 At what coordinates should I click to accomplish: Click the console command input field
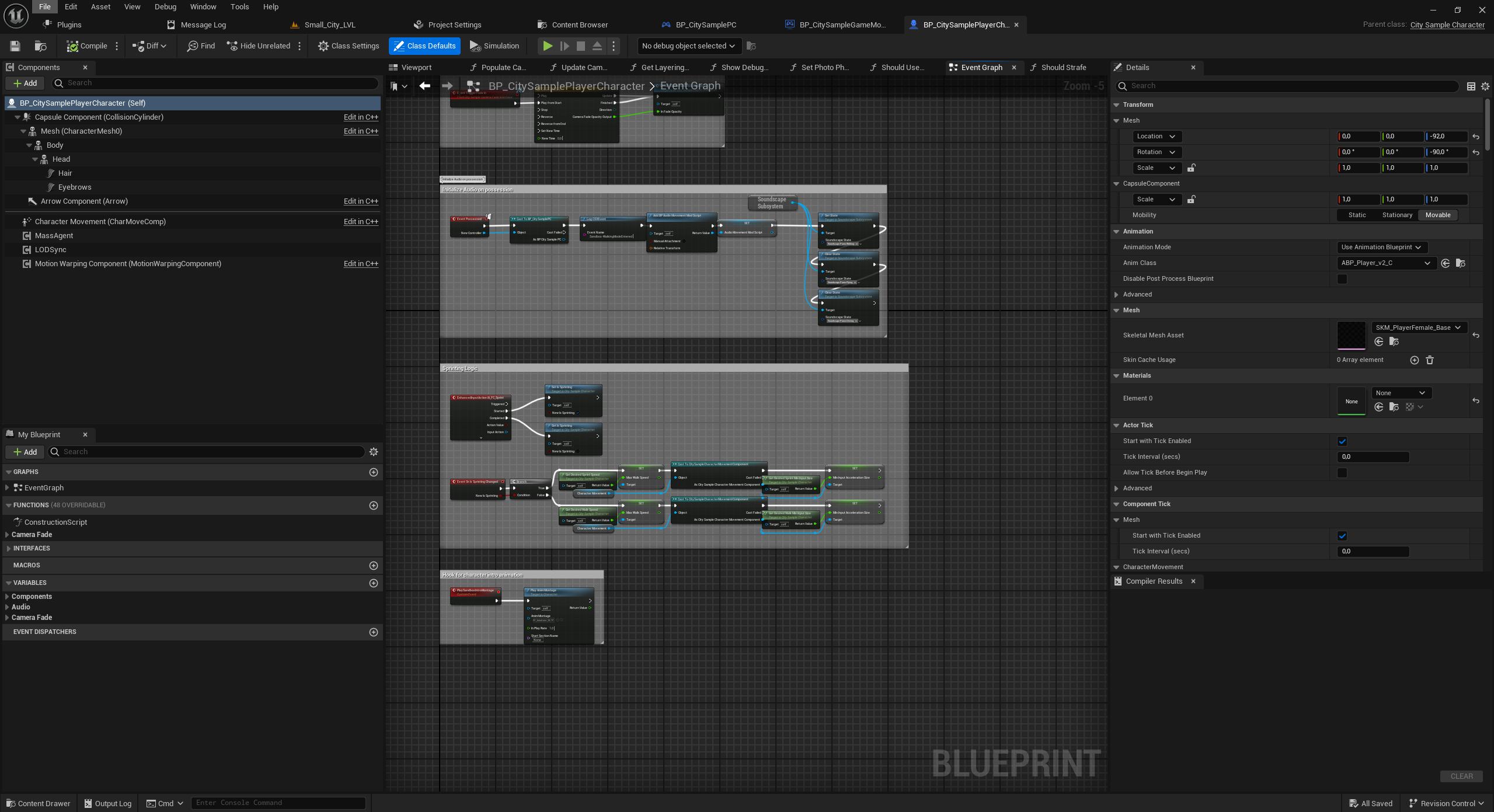278,803
